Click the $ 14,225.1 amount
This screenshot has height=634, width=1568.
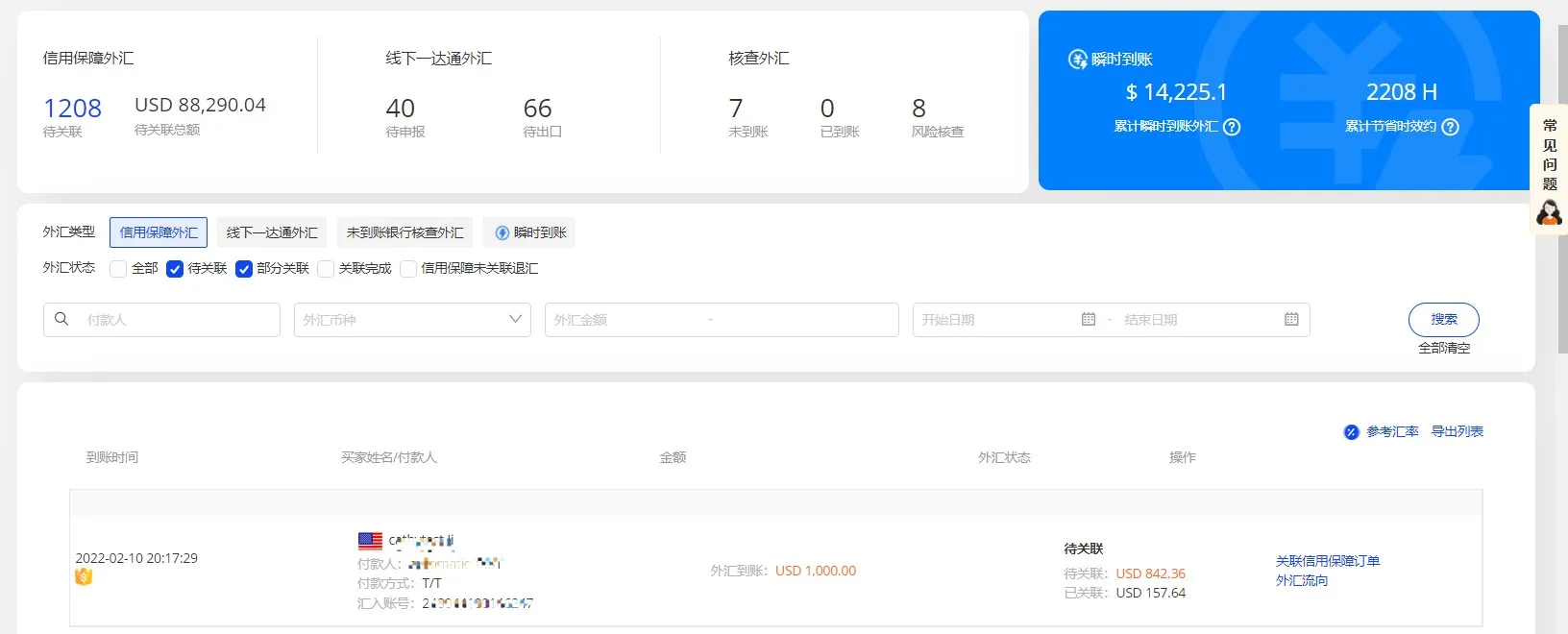[x=1176, y=92]
